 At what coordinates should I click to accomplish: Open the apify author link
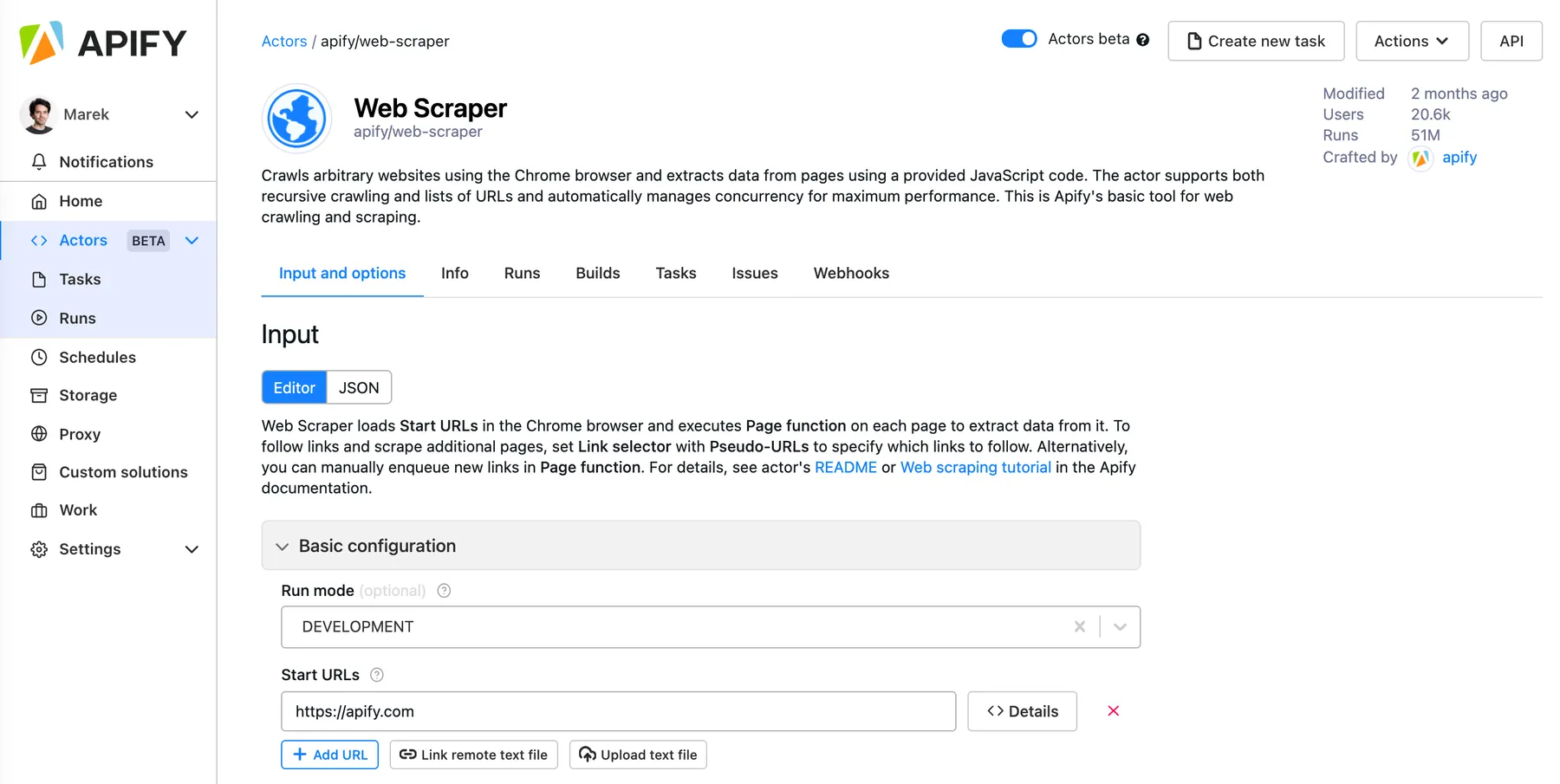[x=1459, y=157]
